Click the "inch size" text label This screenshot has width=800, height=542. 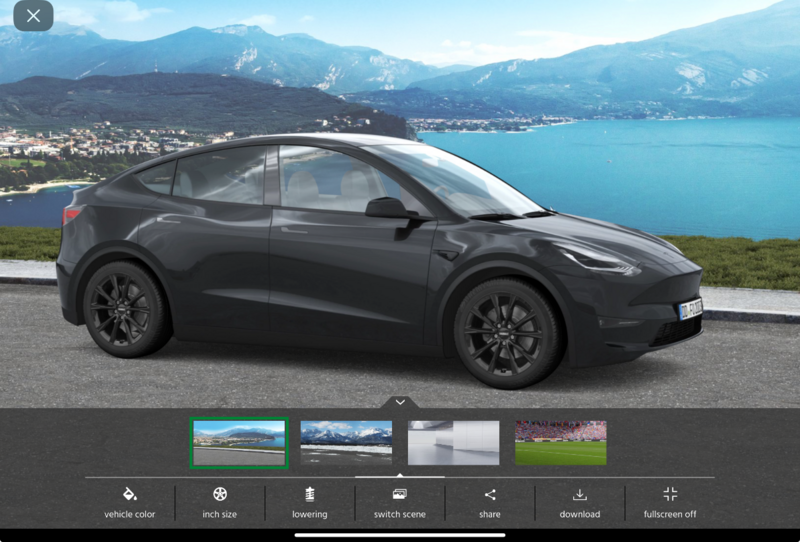pyautogui.click(x=220, y=514)
